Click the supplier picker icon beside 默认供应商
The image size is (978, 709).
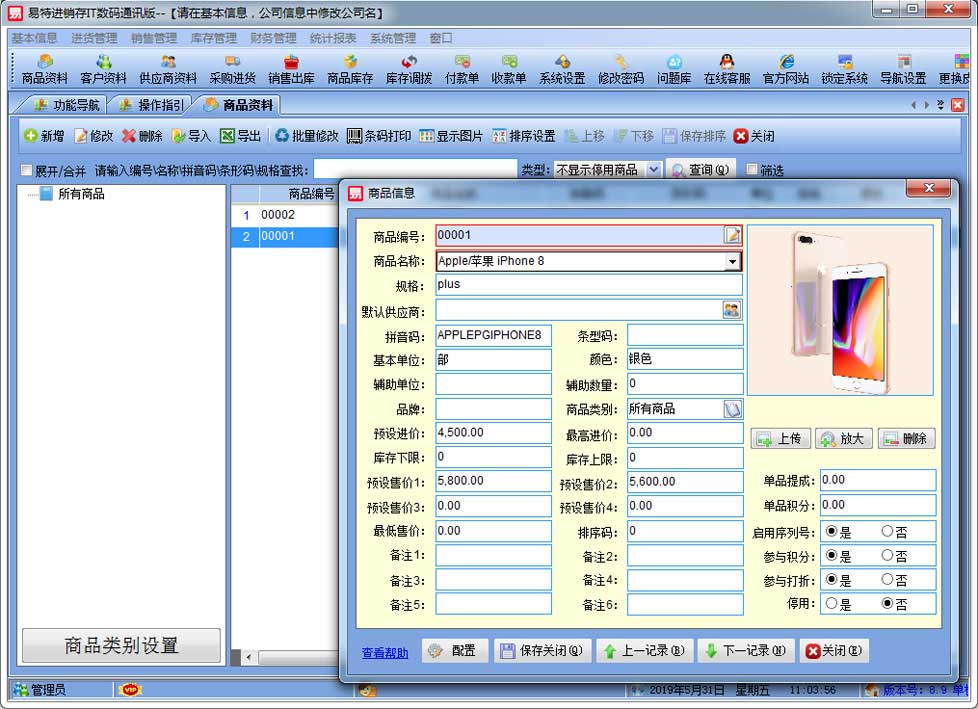point(731,310)
